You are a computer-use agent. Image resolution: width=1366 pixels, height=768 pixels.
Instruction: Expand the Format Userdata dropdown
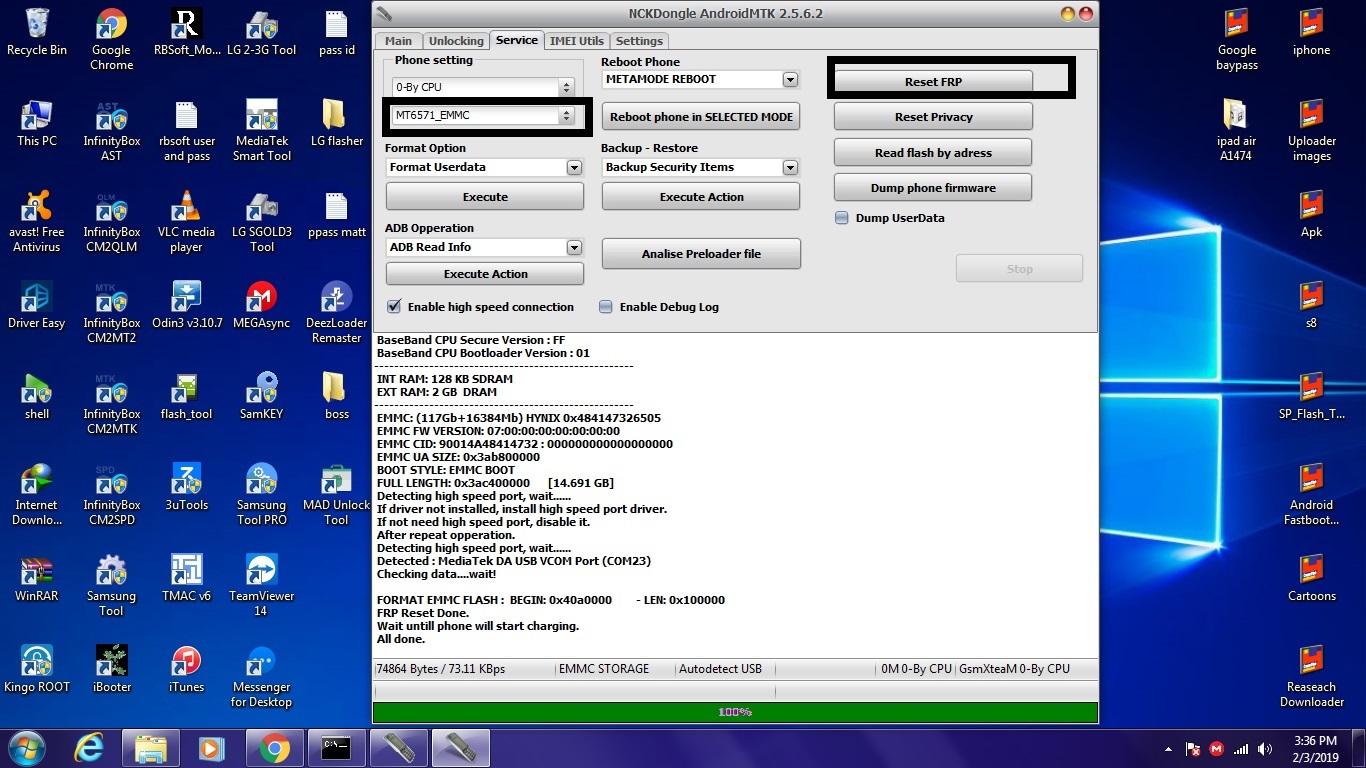[574, 167]
